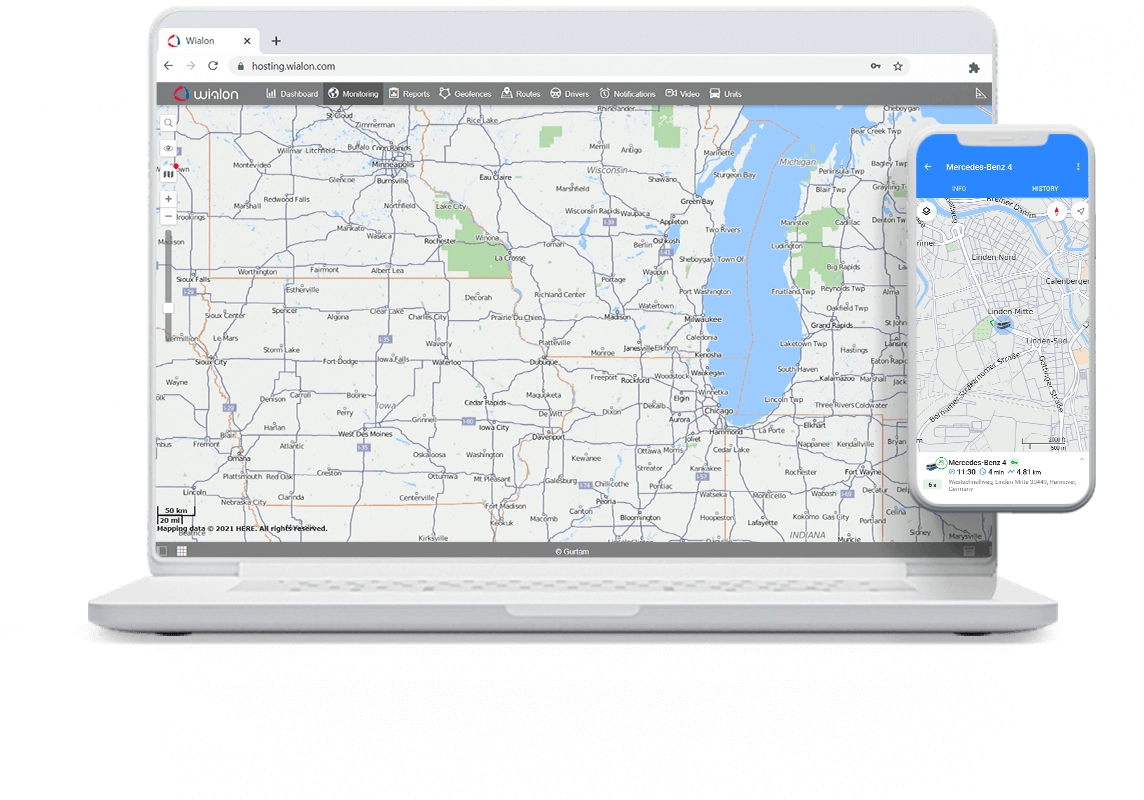Click Milwaukee label on the map
This screenshot has height=800, width=1144.
pyautogui.click(x=703, y=319)
